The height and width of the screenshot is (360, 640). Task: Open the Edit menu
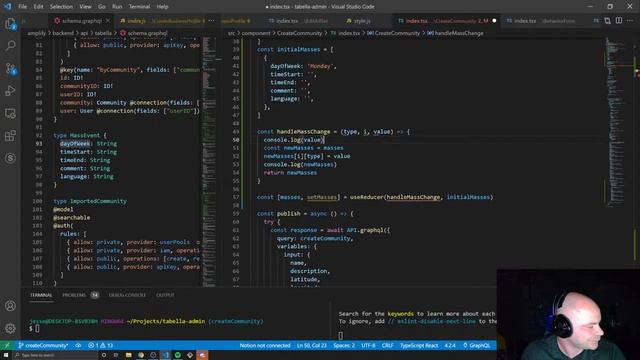(38, 7)
